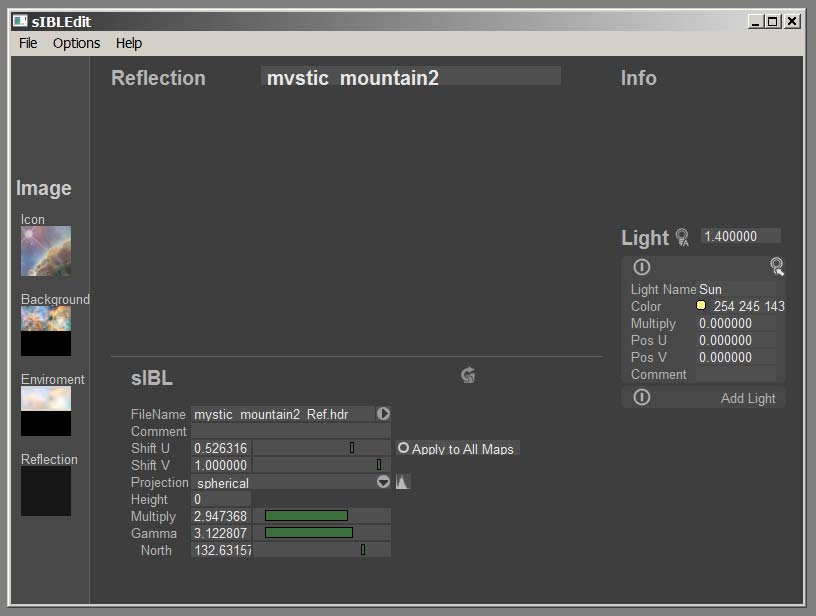This screenshot has height=616, width=816.
Task: Click the Add Light power icon
Action: (642, 397)
